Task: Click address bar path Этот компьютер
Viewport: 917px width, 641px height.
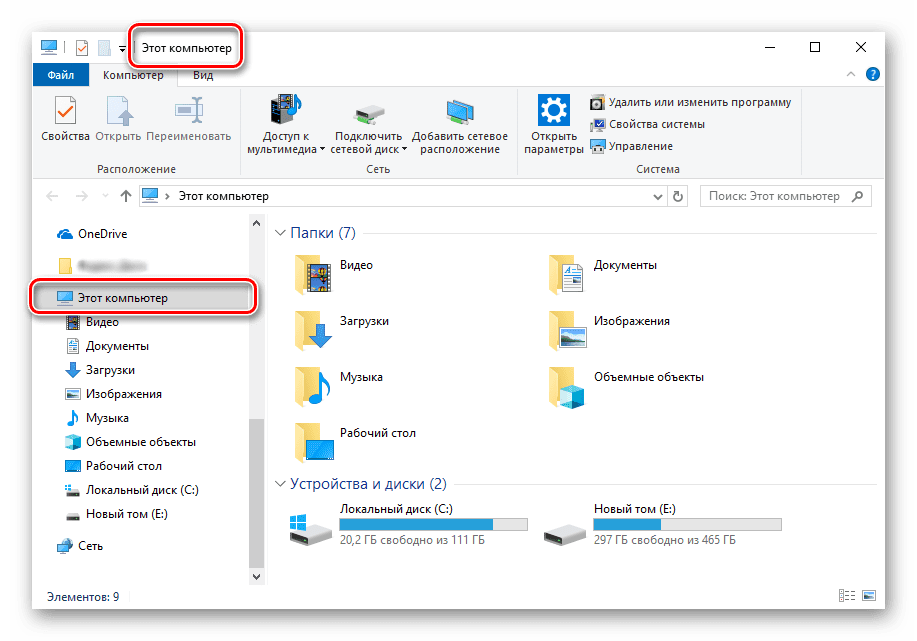Action: 223,196
